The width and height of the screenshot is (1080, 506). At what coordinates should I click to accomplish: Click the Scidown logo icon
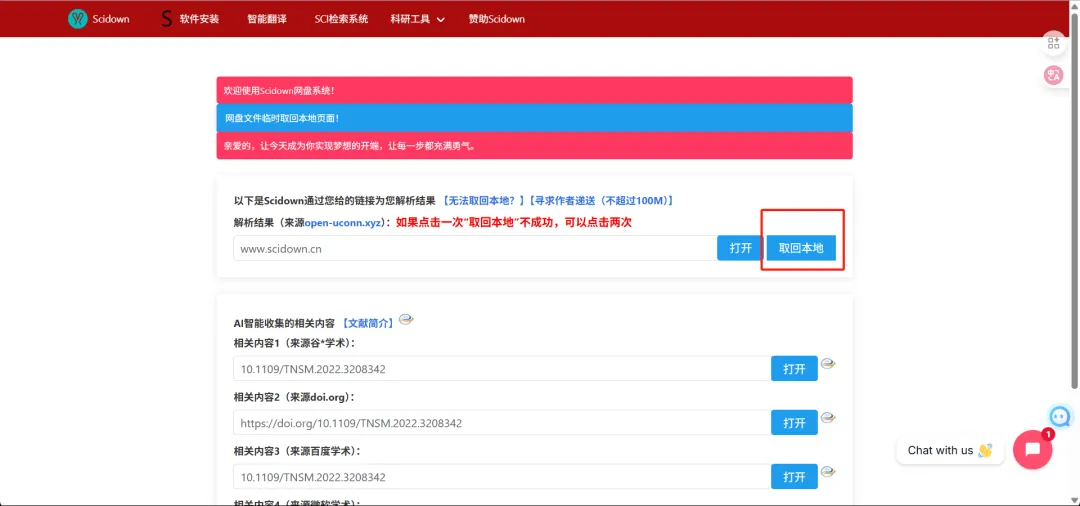[x=78, y=19]
